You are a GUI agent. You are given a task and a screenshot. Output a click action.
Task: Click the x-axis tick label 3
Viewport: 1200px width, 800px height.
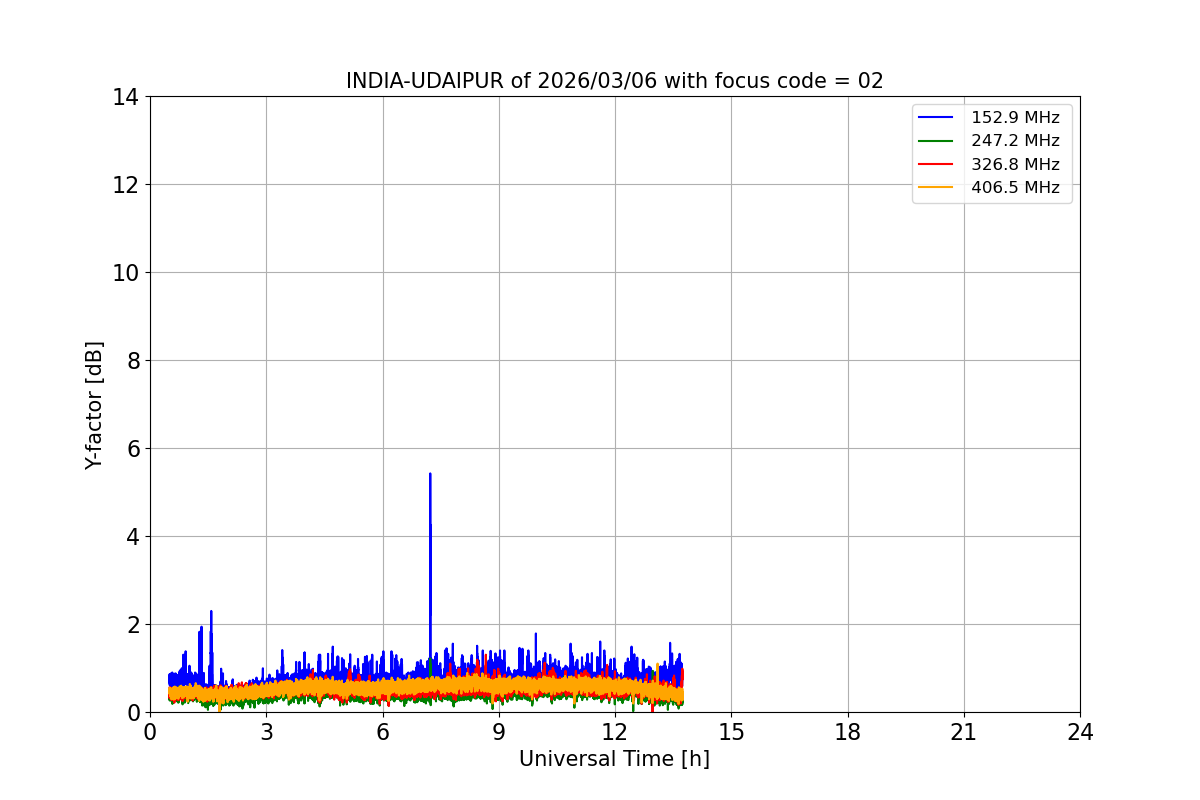click(x=266, y=732)
